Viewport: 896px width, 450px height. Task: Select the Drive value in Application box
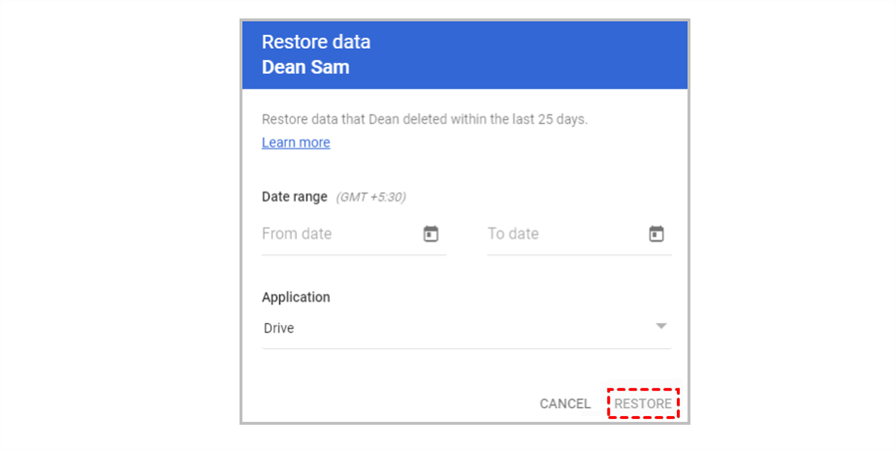coord(279,328)
